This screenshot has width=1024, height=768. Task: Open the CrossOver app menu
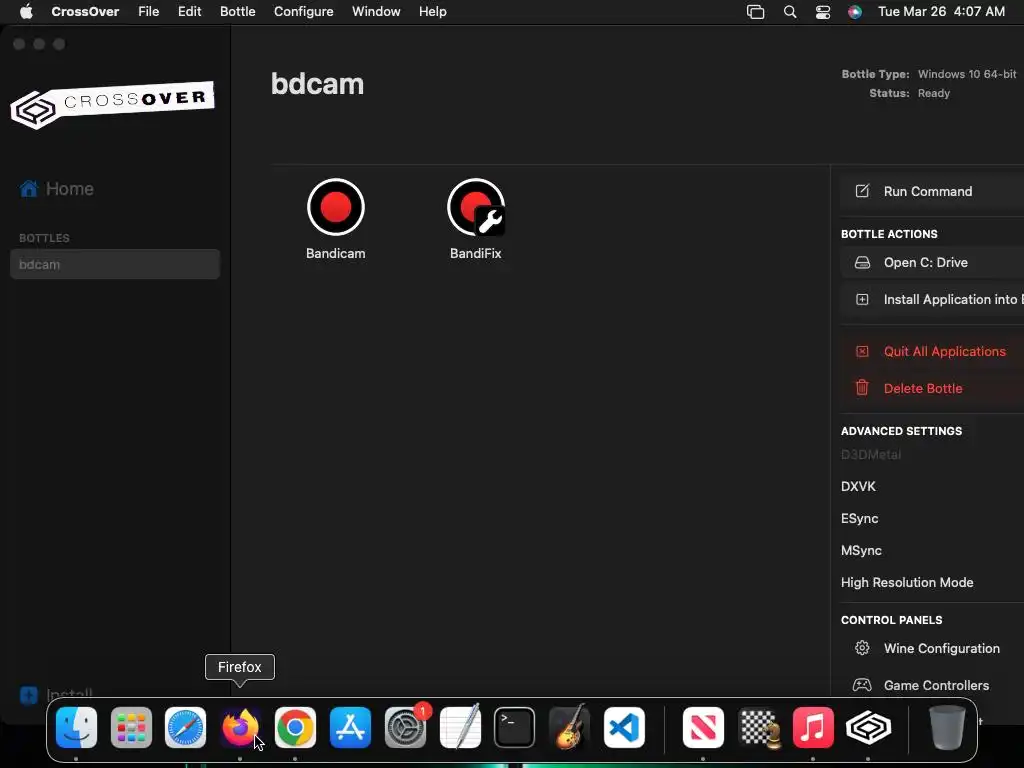click(x=85, y=12)
